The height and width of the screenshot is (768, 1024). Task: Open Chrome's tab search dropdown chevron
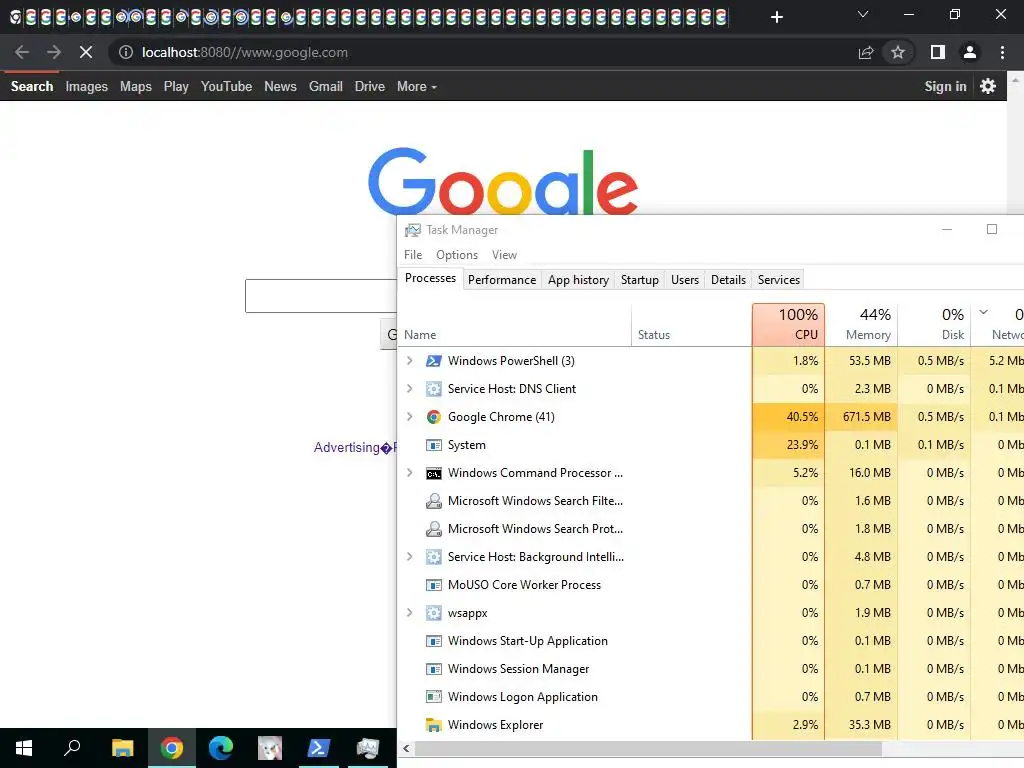click(863, 14)
